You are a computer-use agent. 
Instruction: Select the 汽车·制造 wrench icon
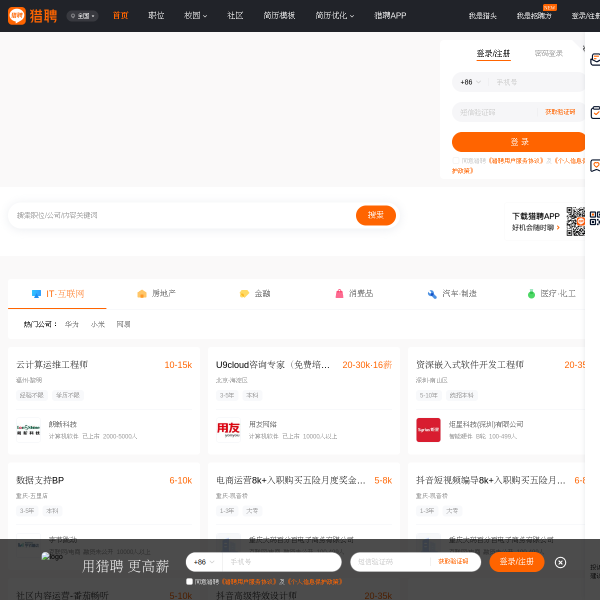(432, 293)
